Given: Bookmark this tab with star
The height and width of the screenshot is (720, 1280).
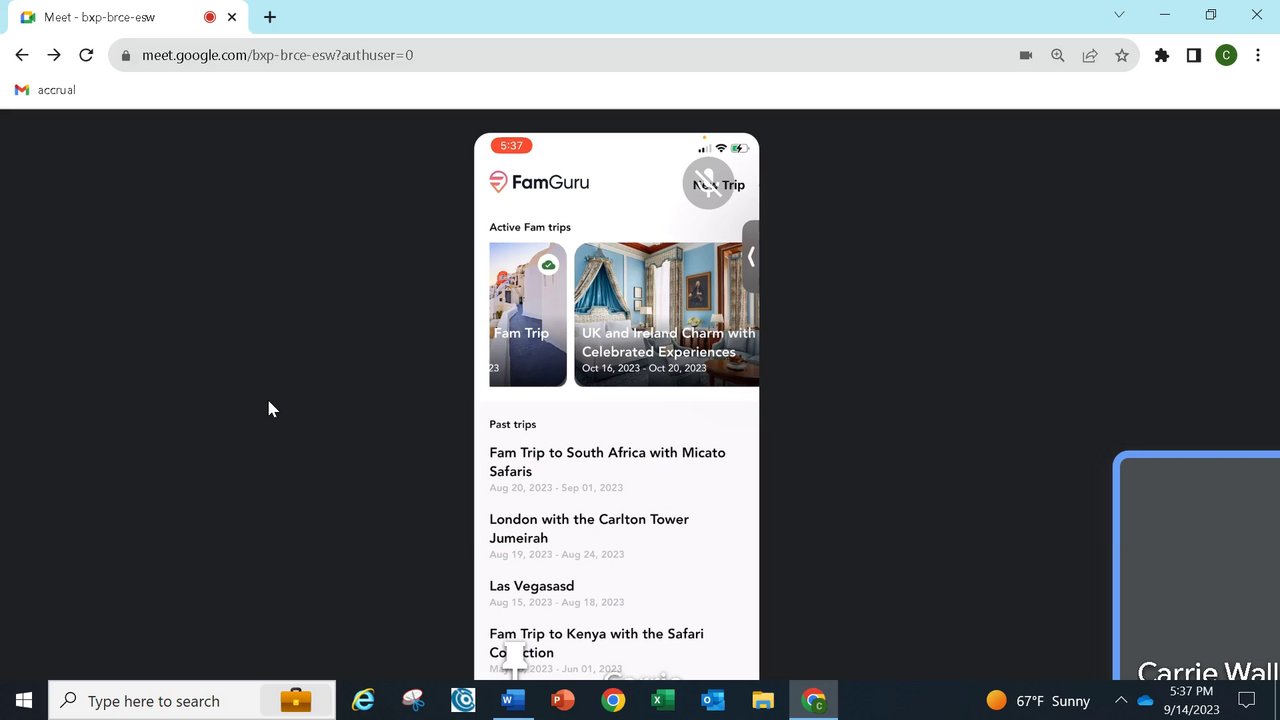Looking at the screenshot, I should tap(1122, 56).
